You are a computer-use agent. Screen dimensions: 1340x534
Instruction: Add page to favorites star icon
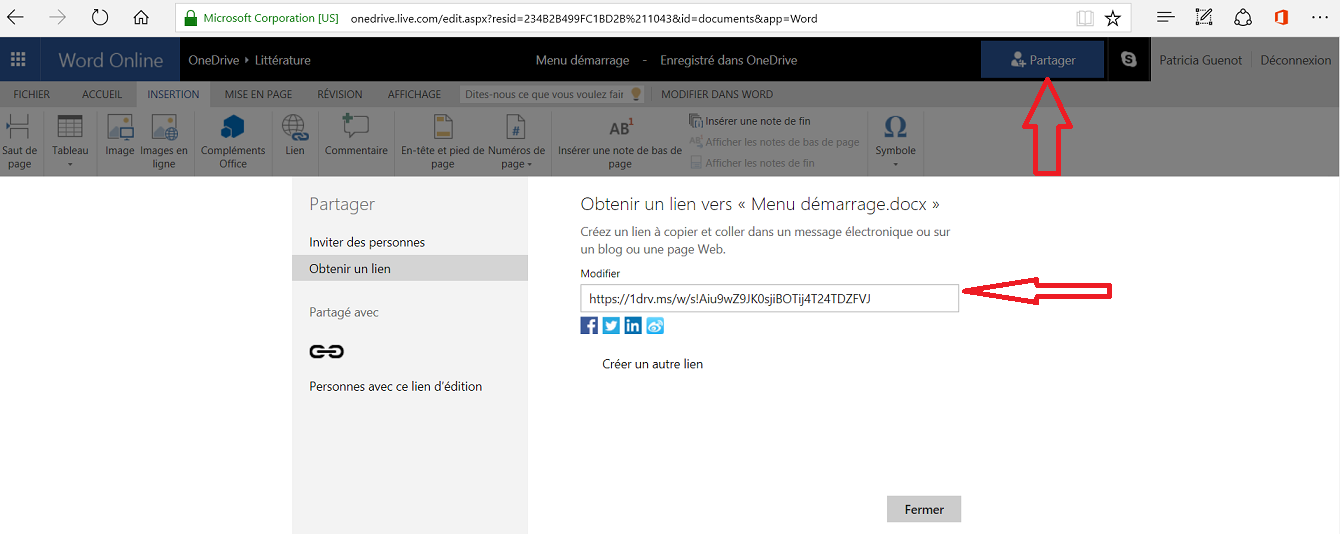[1112, 18]
